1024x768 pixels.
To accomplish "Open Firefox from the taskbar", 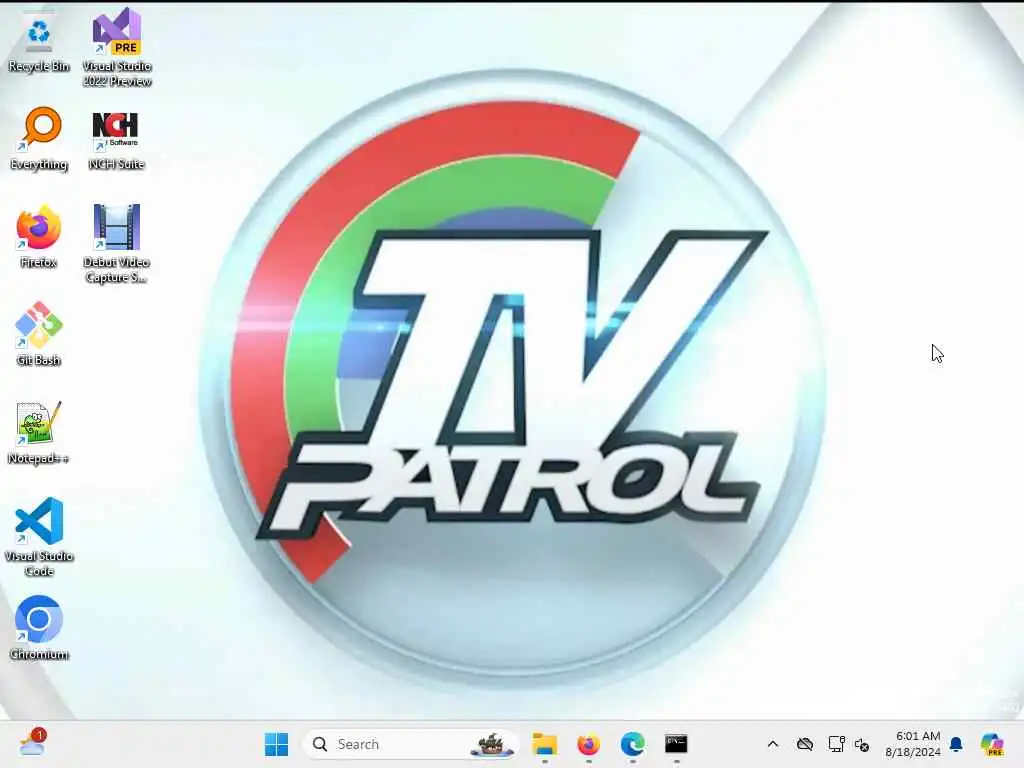I will pyautogui.click(x=588, y=744).
